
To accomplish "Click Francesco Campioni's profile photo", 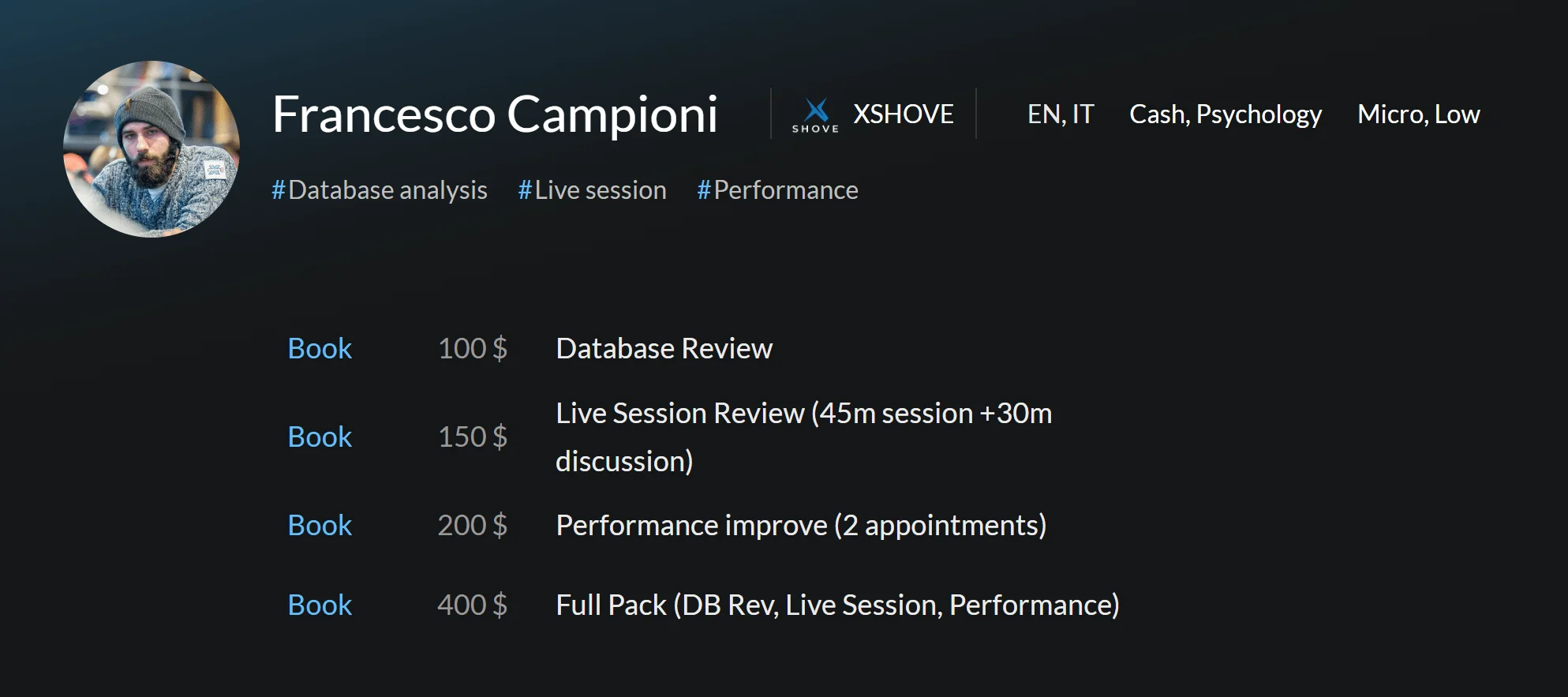I will tap(152, 149).
